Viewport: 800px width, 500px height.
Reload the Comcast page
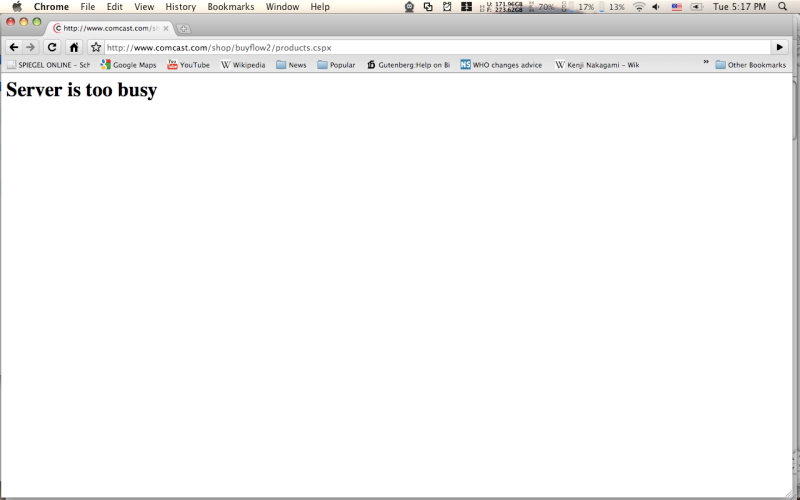[52, 47]
